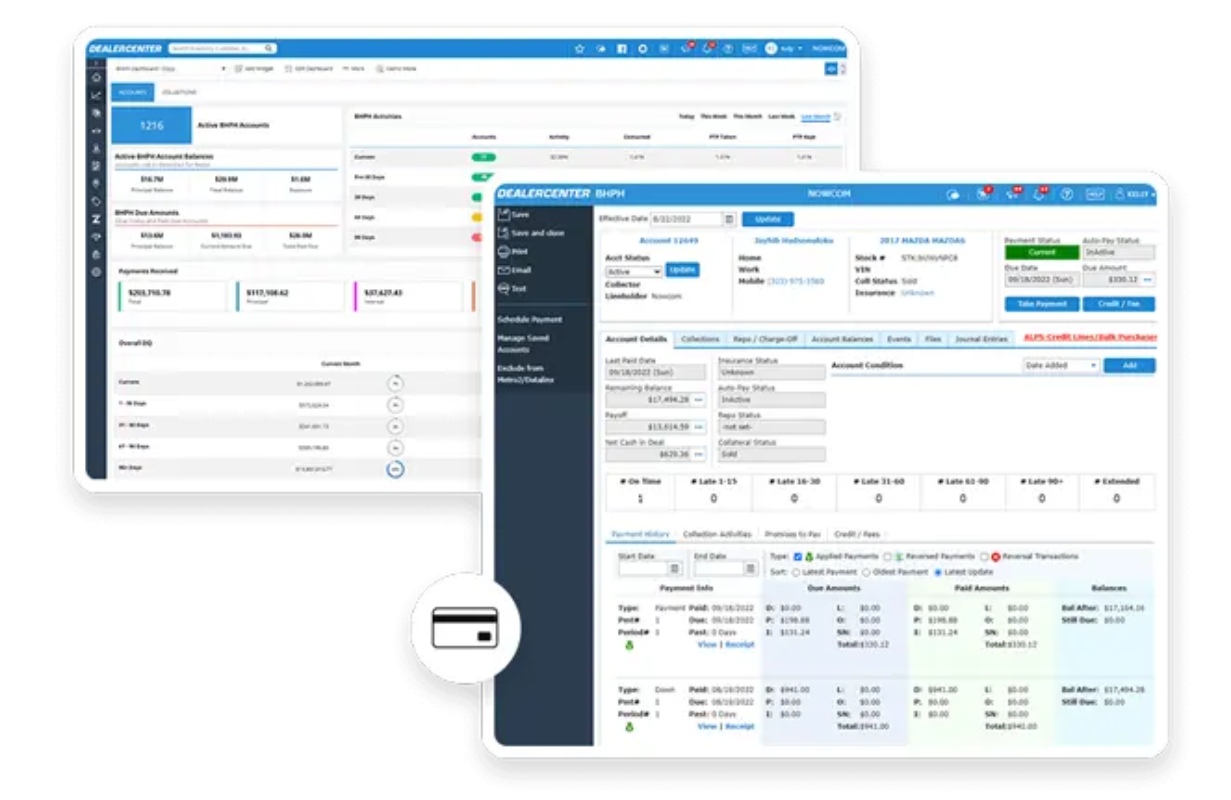Image resolution: width=1231 pixels, height=800 pixels.
Task: Switch to the Collections tab in BHPH
Action: 700,340
